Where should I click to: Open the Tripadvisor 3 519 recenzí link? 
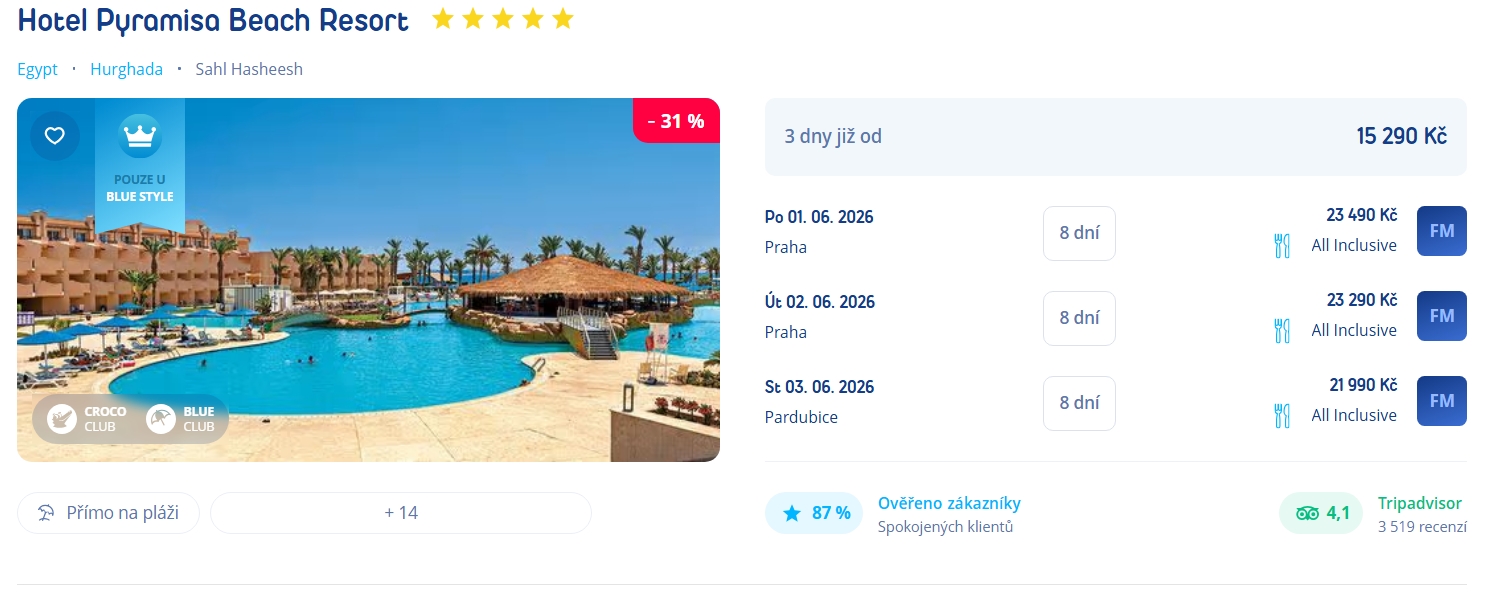point(1421,526)
